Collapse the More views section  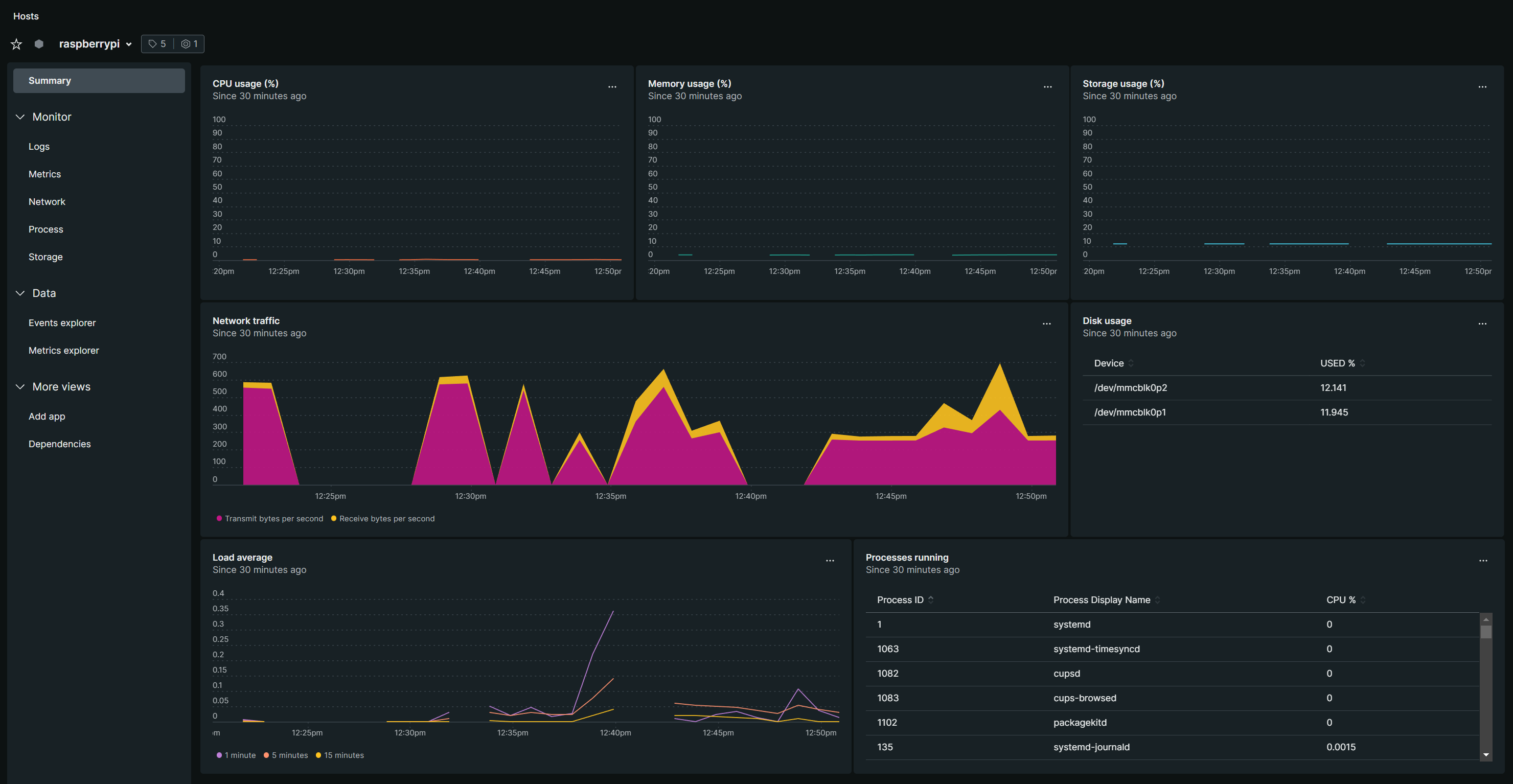pos(20,387)
